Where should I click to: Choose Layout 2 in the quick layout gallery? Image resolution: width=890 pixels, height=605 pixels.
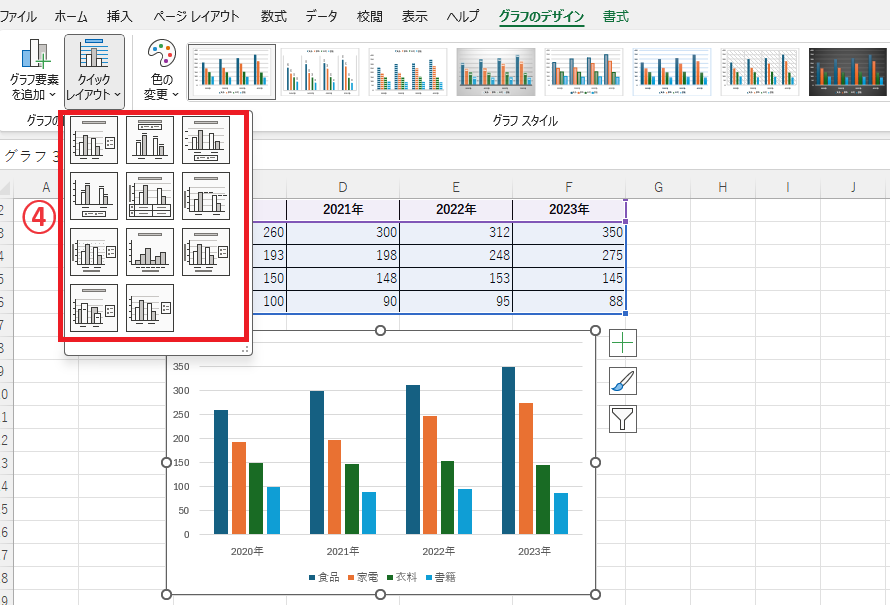point(150,140)
